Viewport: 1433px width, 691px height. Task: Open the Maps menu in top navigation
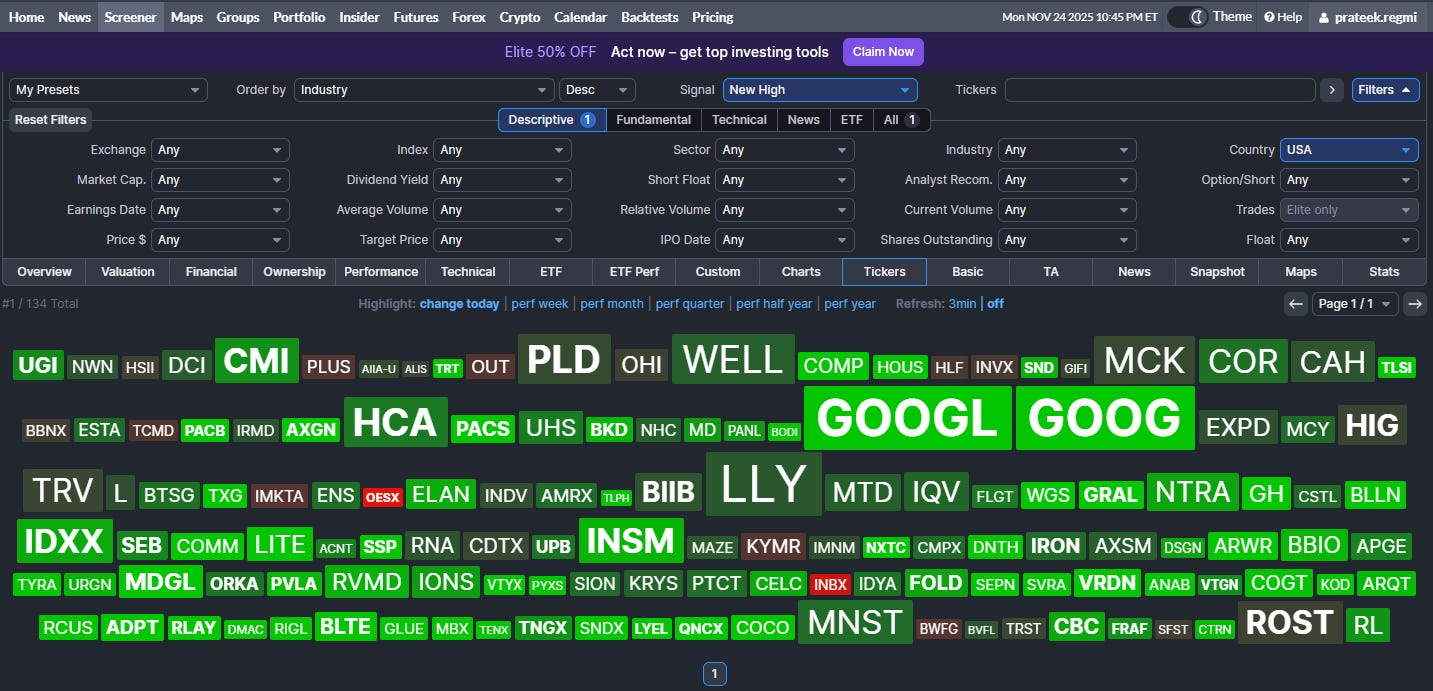coord(187,17)
